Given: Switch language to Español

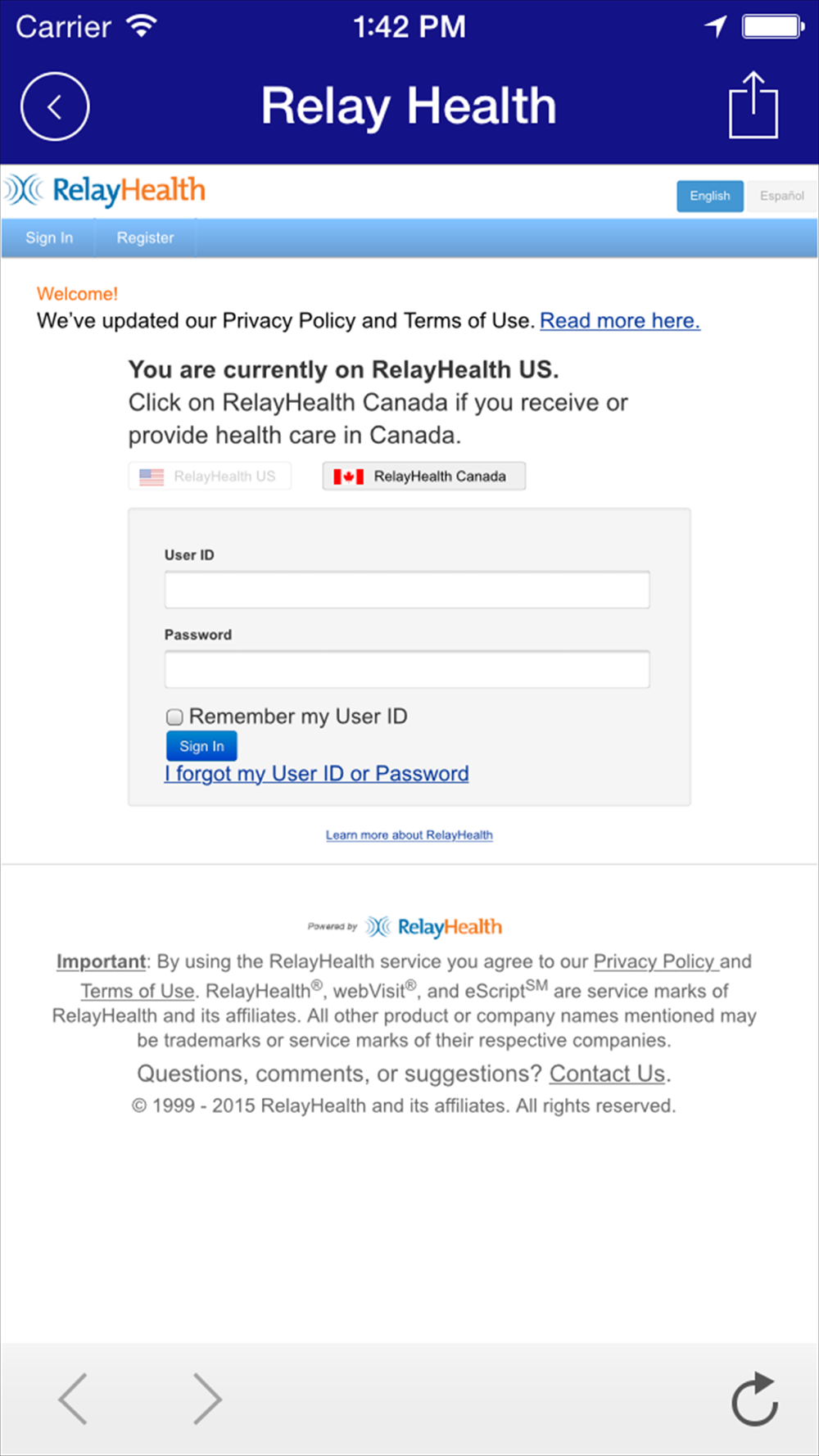Looking at the screenshot, I should coord(781,197).
